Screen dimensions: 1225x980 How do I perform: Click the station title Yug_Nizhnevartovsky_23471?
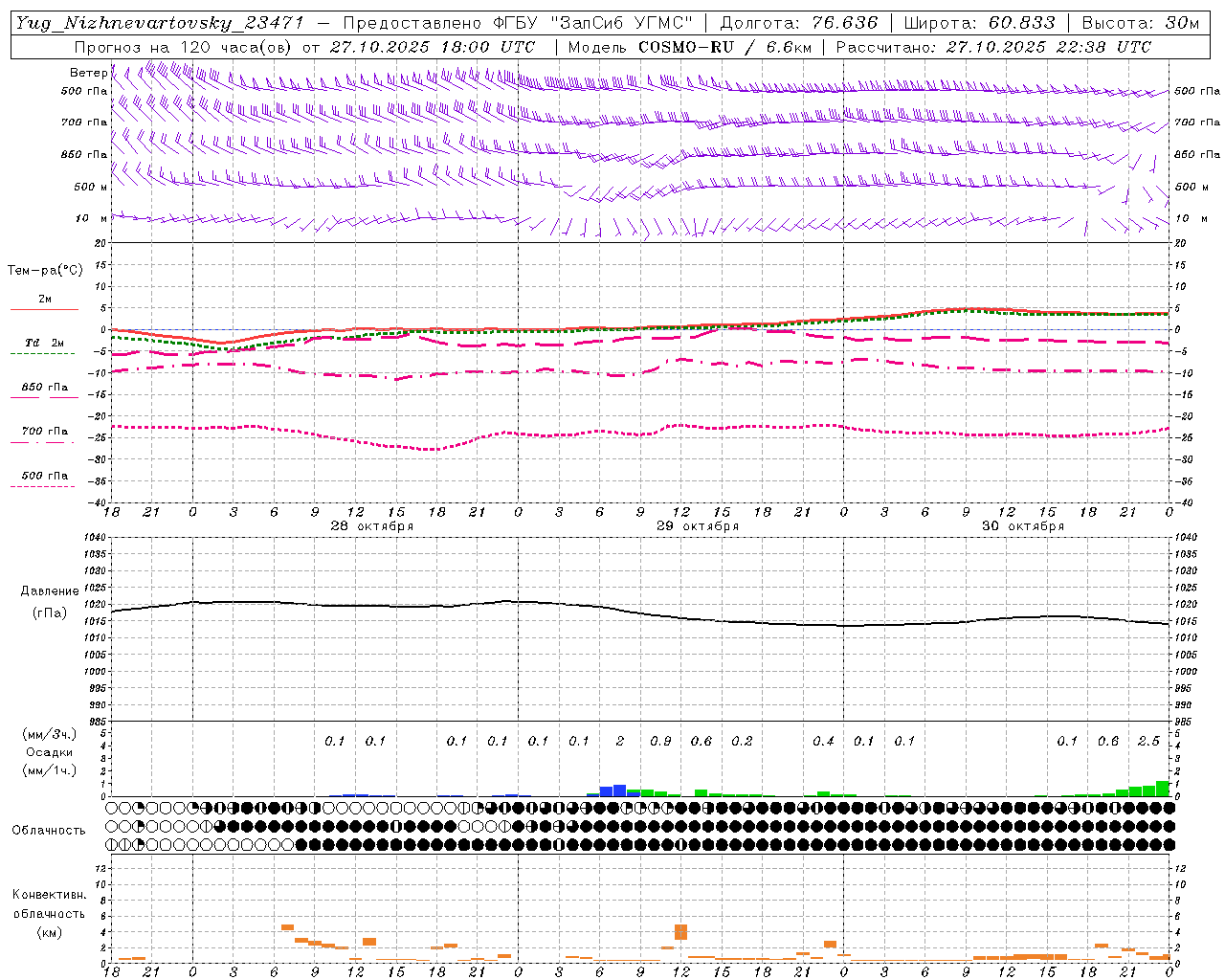click(160, 23)
